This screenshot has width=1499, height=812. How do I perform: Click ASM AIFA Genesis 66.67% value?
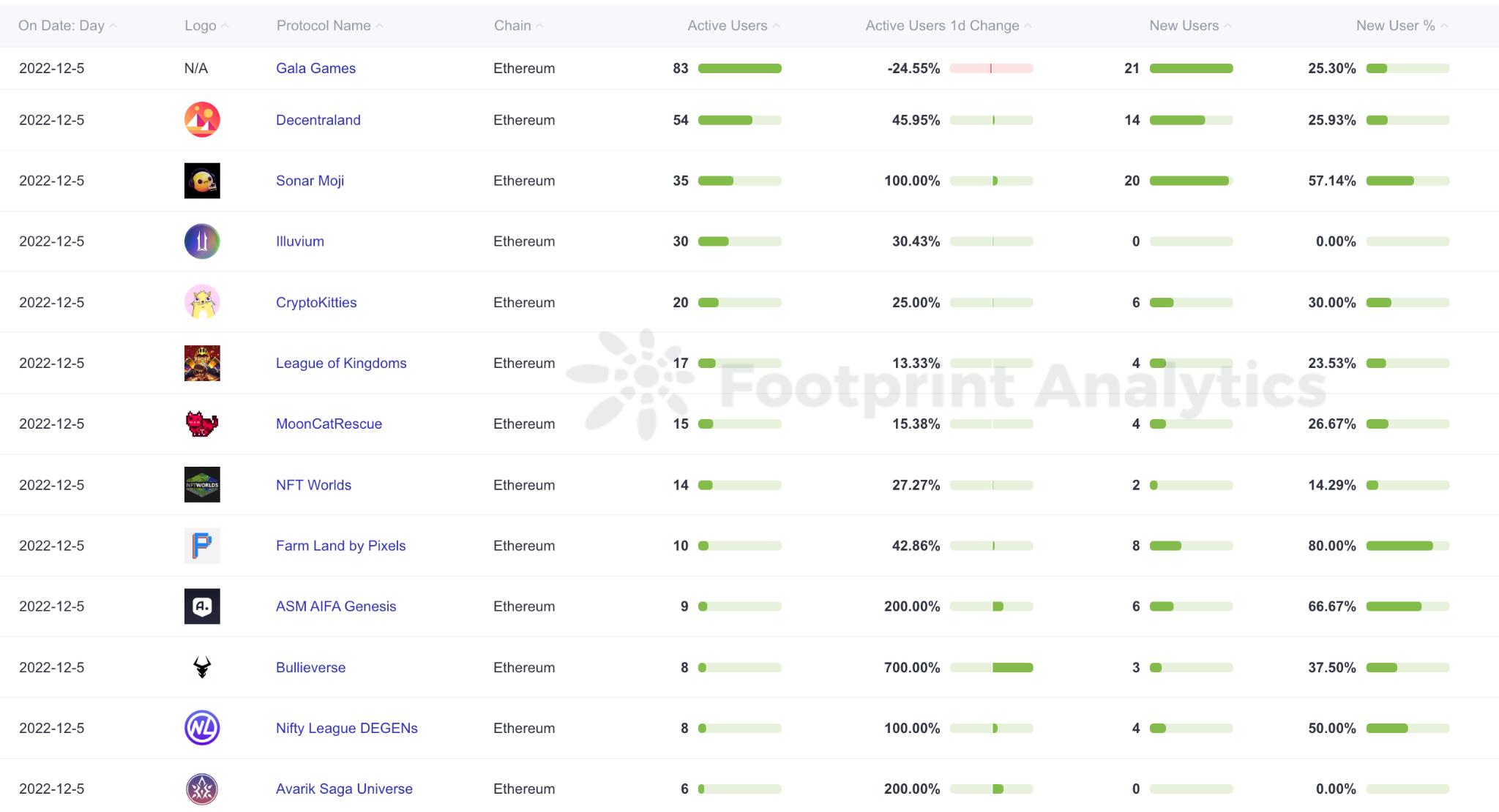click(x=1332, y=606)
